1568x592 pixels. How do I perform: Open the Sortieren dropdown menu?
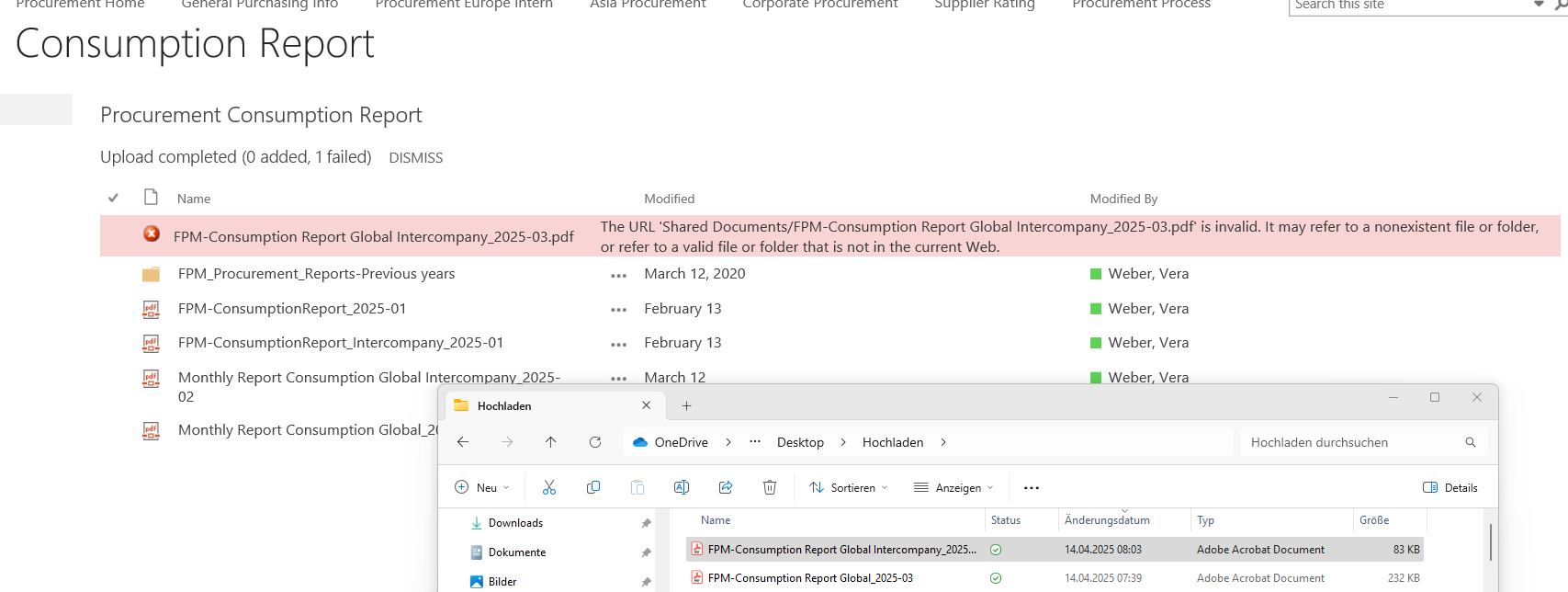(849, 487)
